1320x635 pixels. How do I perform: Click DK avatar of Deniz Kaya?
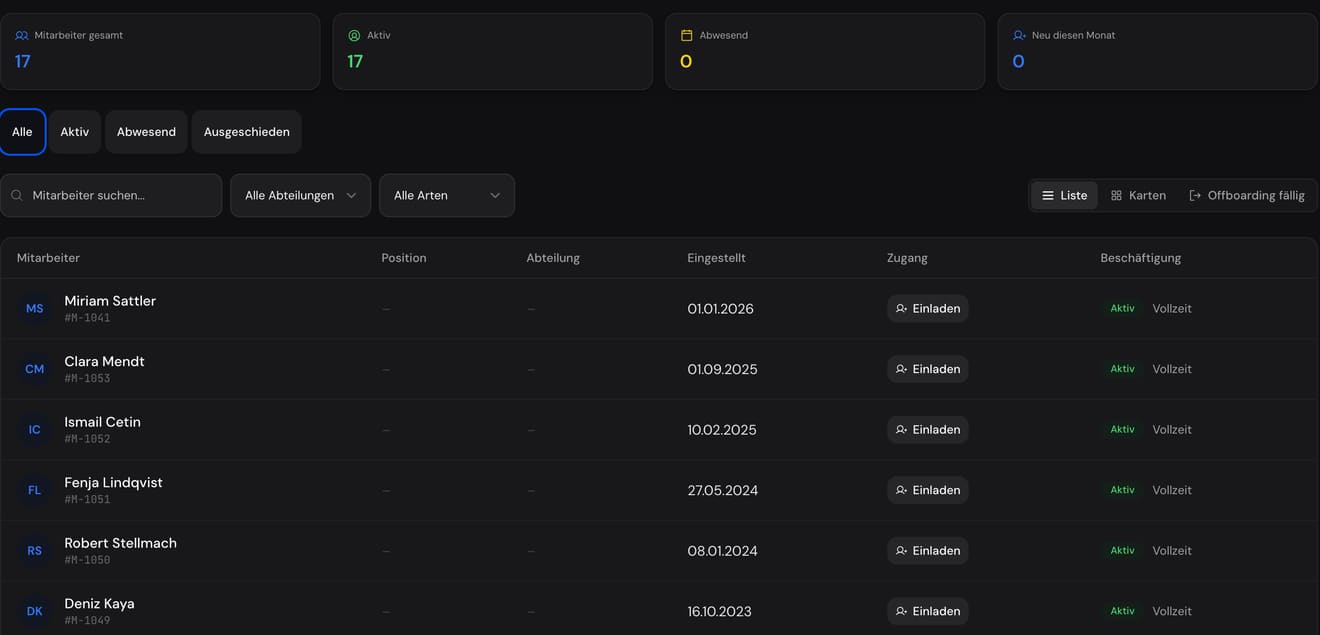35,611
